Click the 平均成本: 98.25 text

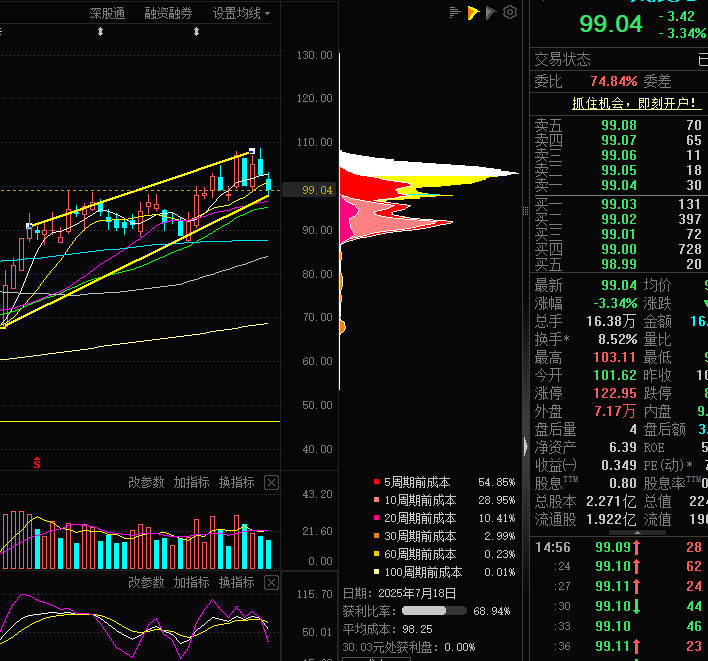pos(387,629)
